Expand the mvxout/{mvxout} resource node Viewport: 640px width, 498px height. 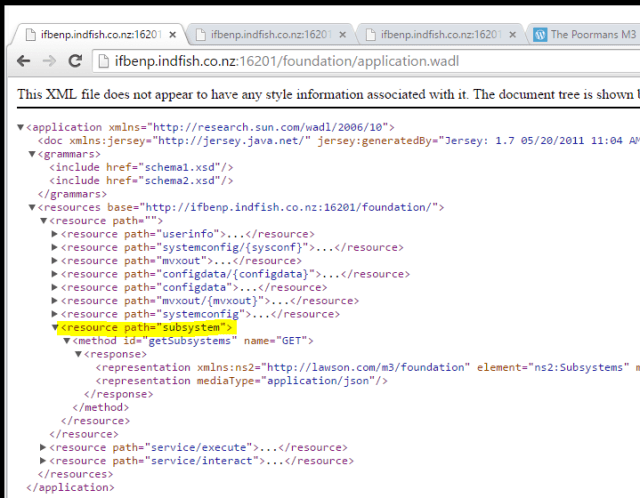pyautogui.click(x=55, y=300)
